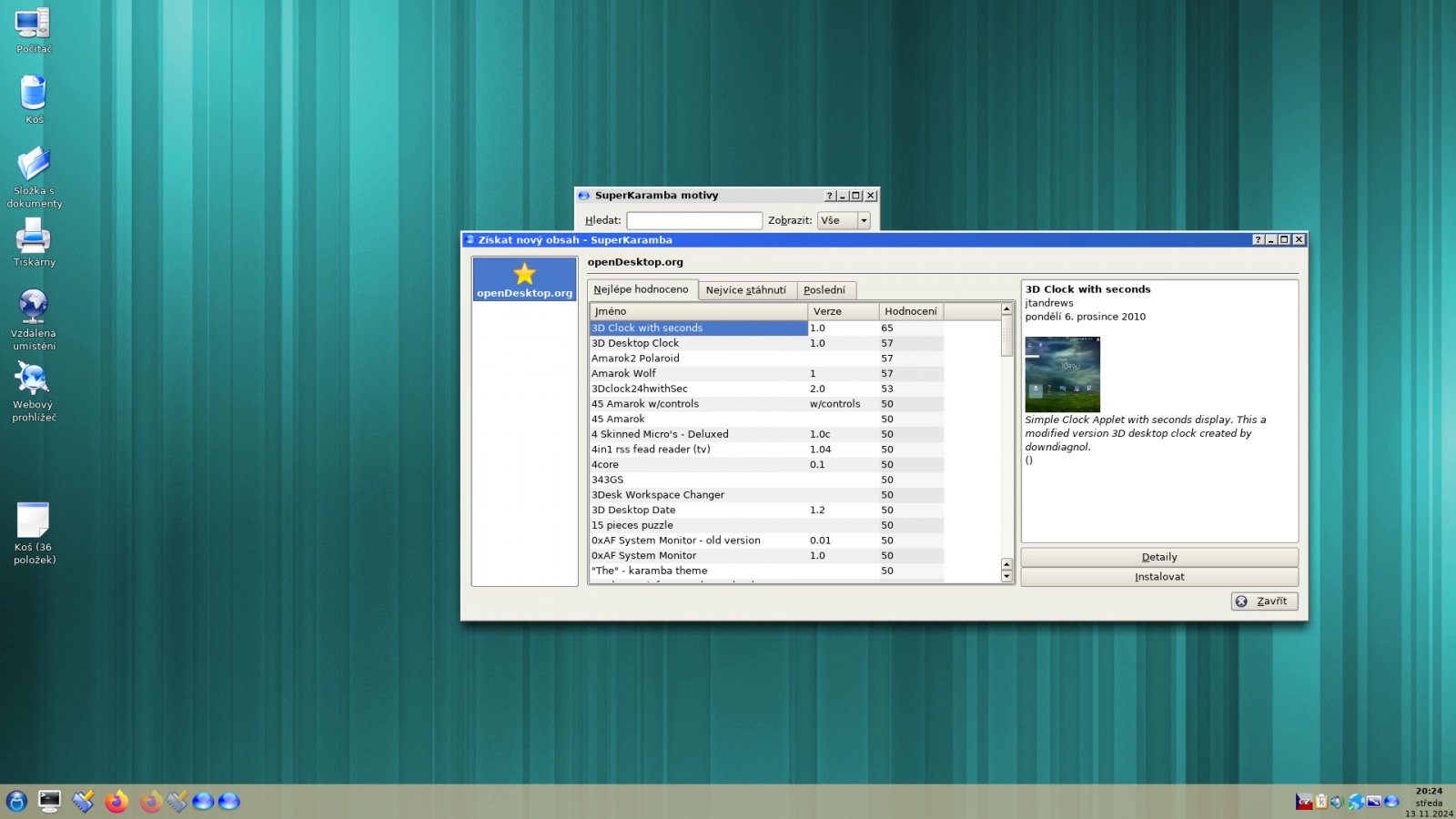
Task: Click the bottom scroll-down arrow of the theme list
Action: pos(1006,576)
